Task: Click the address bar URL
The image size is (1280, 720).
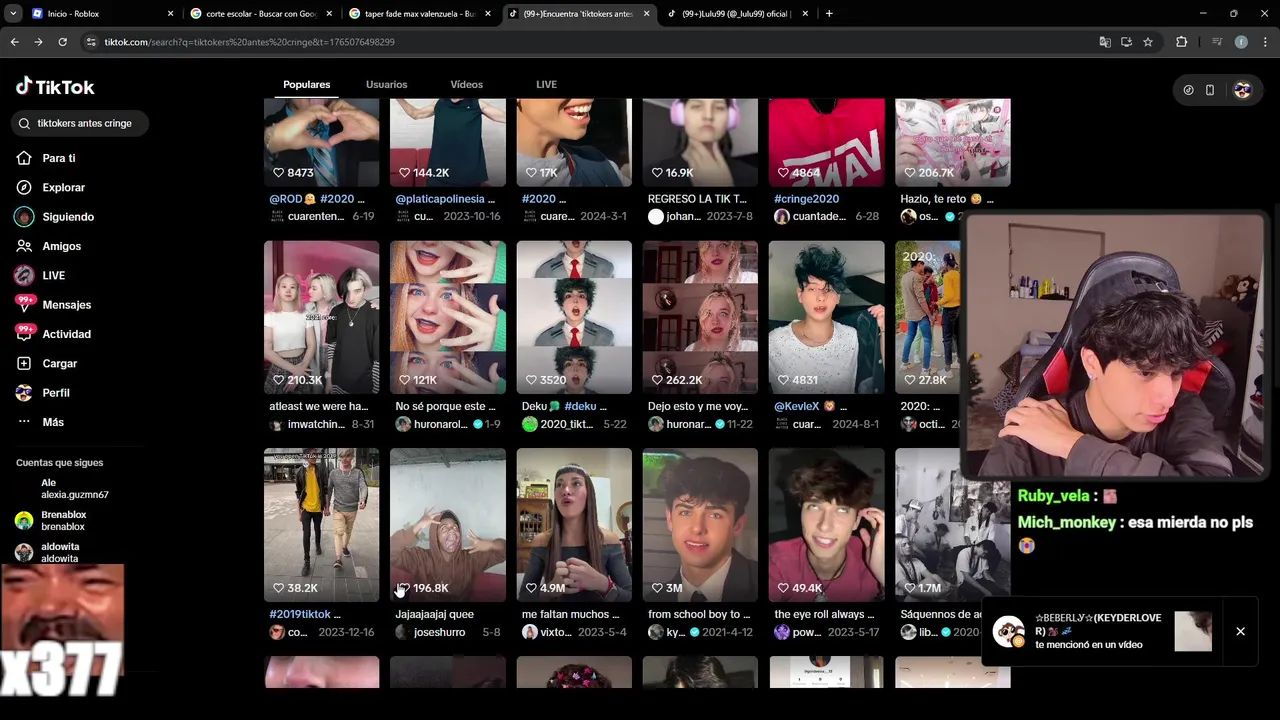Action: coord(250,42)
